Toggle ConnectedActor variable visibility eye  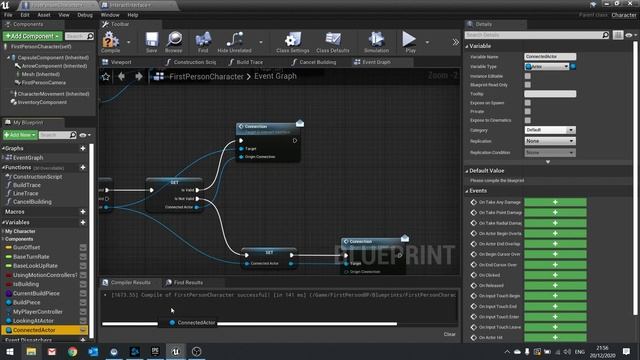(x=83, y=330)
